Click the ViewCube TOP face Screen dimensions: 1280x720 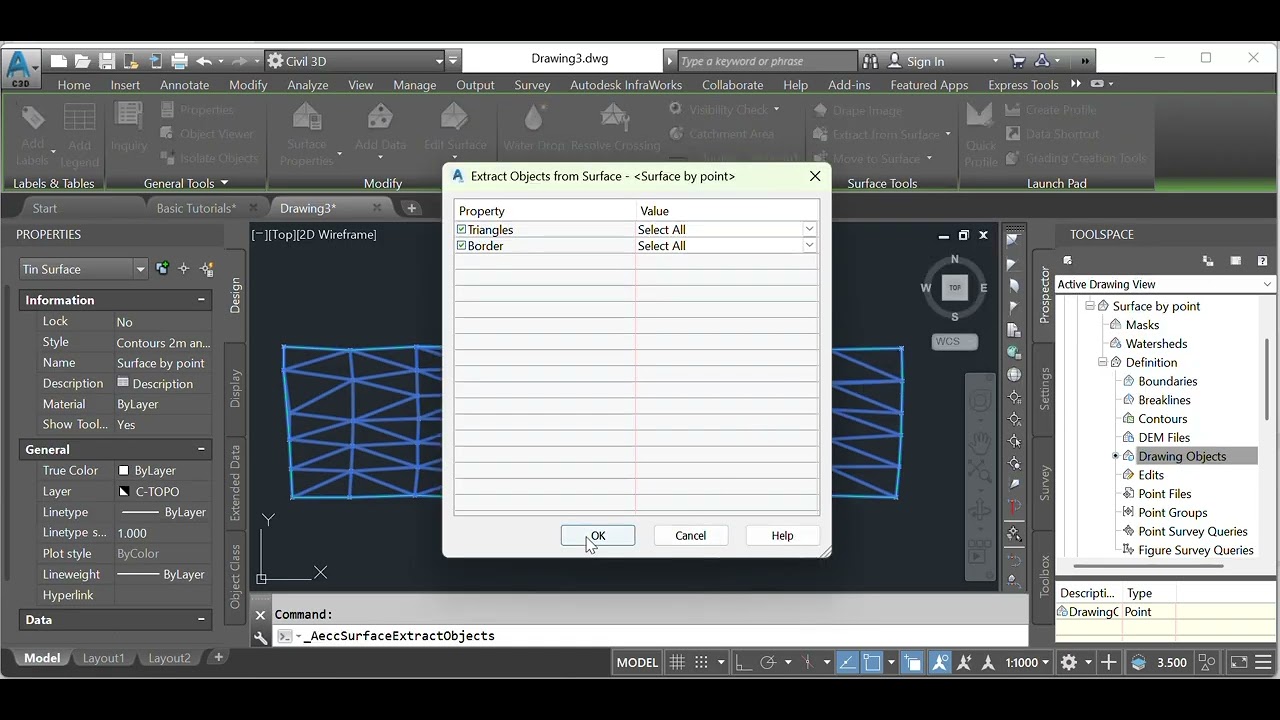[955, 288]
